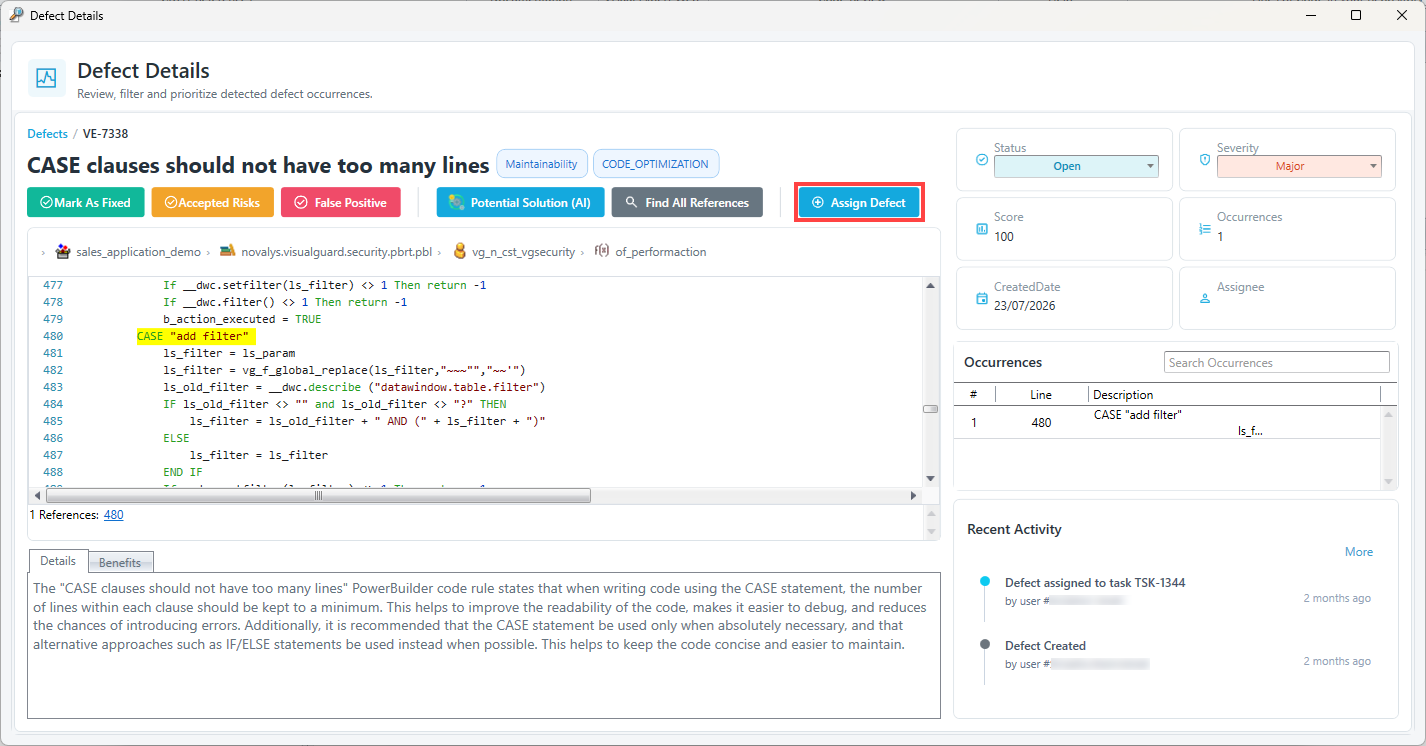The image size is (1426, 746).
Task: Click the 'Defect assigned to task TSK-1344' activity
Action: click(1095, 583)
